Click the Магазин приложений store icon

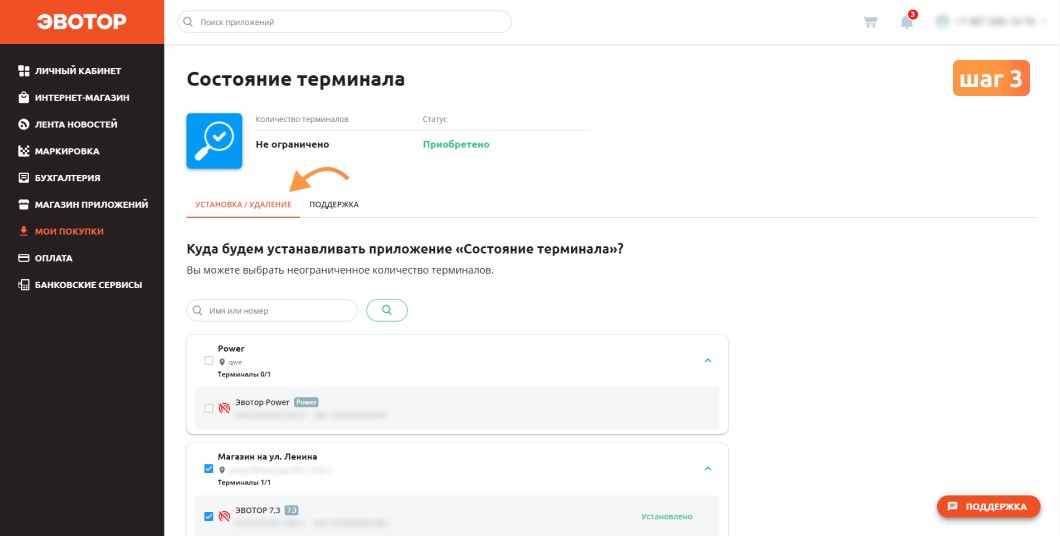(x=24, y=205)
